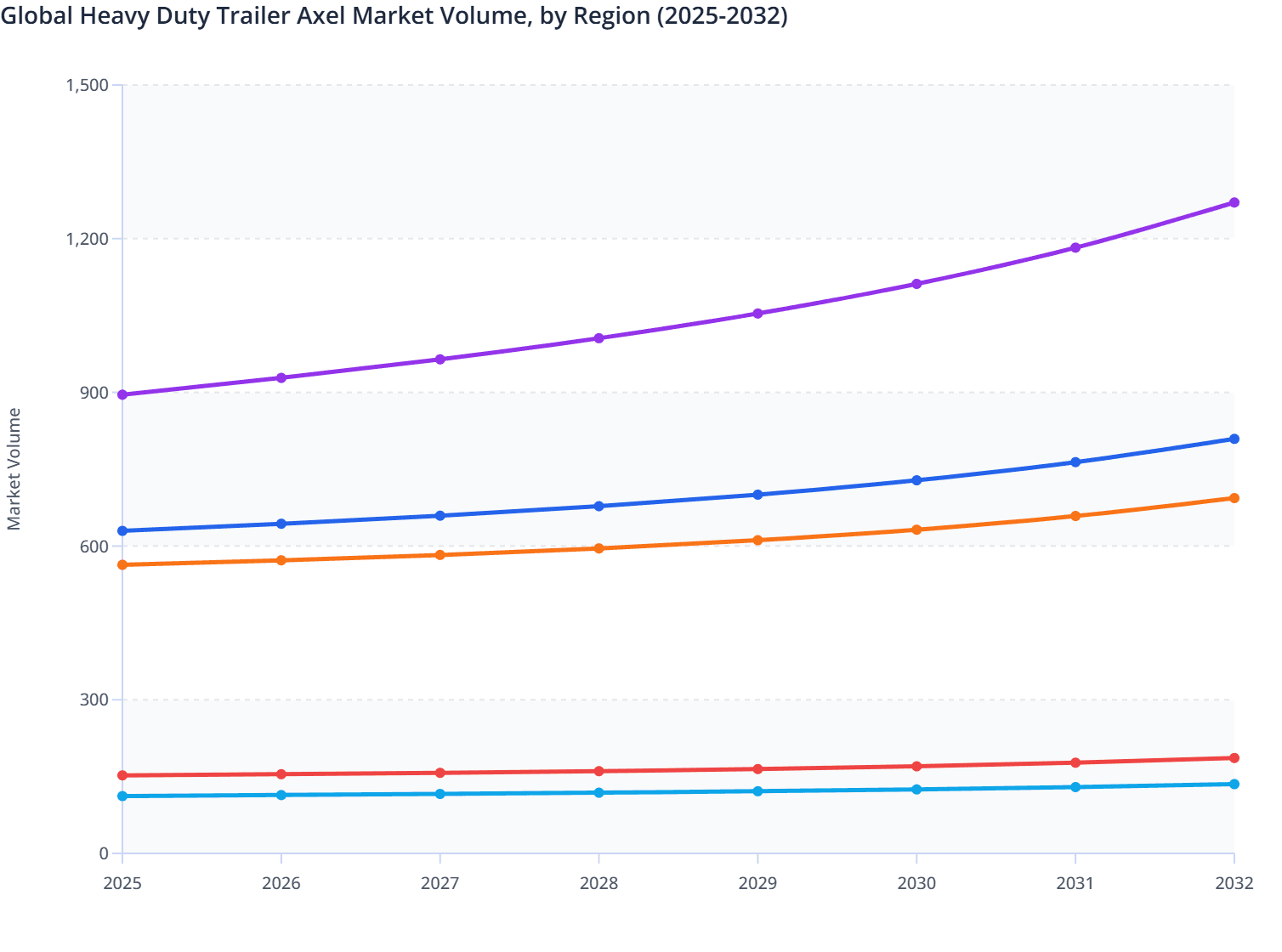Click the red line's 2027 data point
This screenshot has width=1282, height=952.
(x=440, y=773)
